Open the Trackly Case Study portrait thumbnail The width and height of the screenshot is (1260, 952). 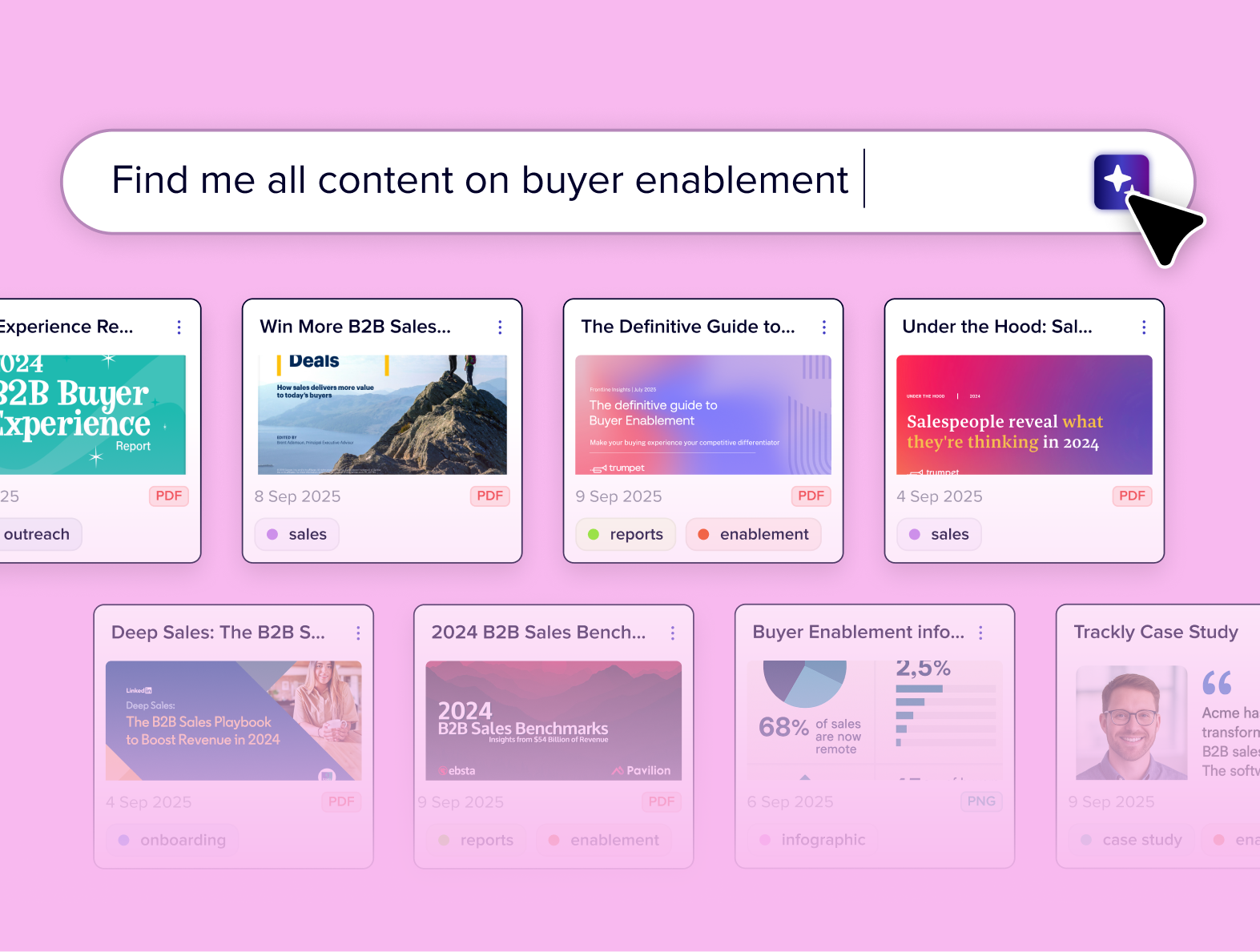(x=1132, y=722)
